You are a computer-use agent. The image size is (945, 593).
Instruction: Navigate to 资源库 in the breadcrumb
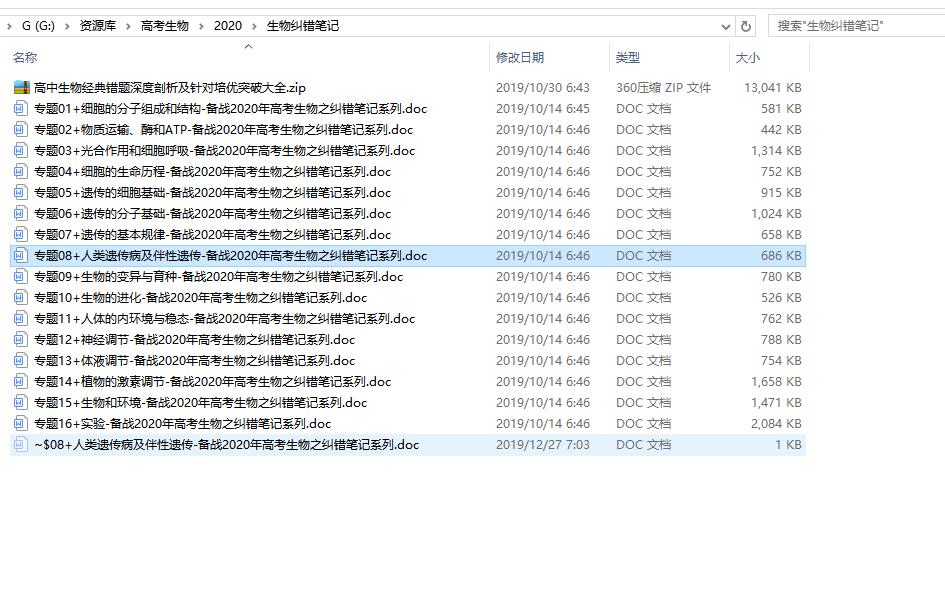98,26
